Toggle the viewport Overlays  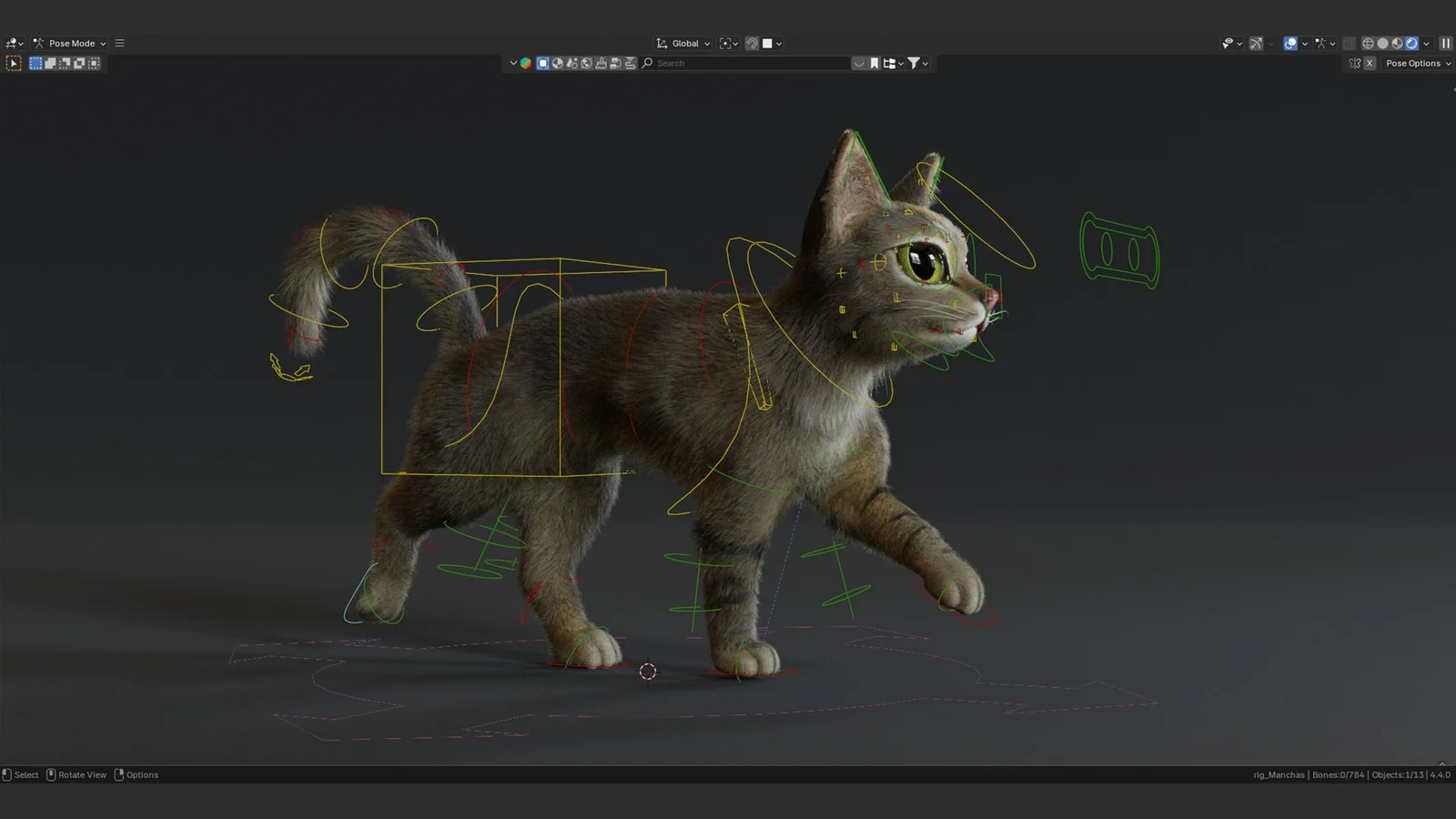[1291, 43]
